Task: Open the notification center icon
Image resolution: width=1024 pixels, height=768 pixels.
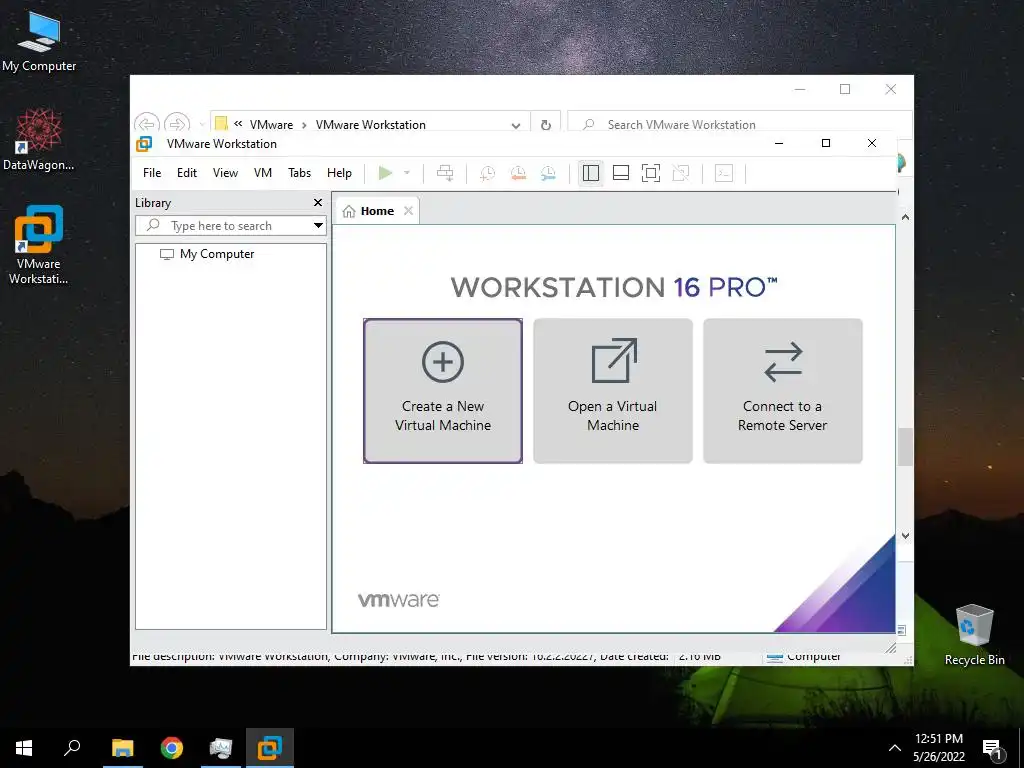Action: pos(993,749)
